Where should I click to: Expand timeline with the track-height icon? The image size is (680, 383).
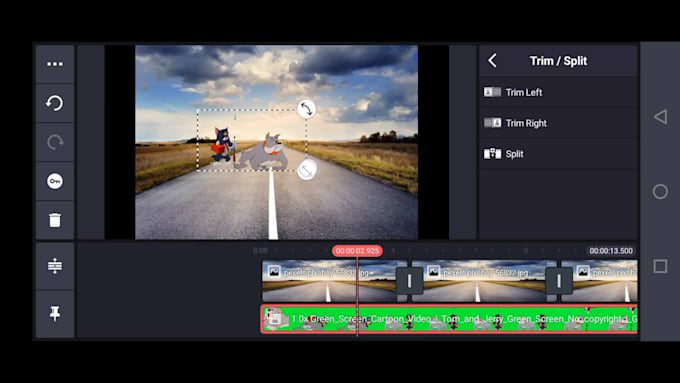pos(55,265)
